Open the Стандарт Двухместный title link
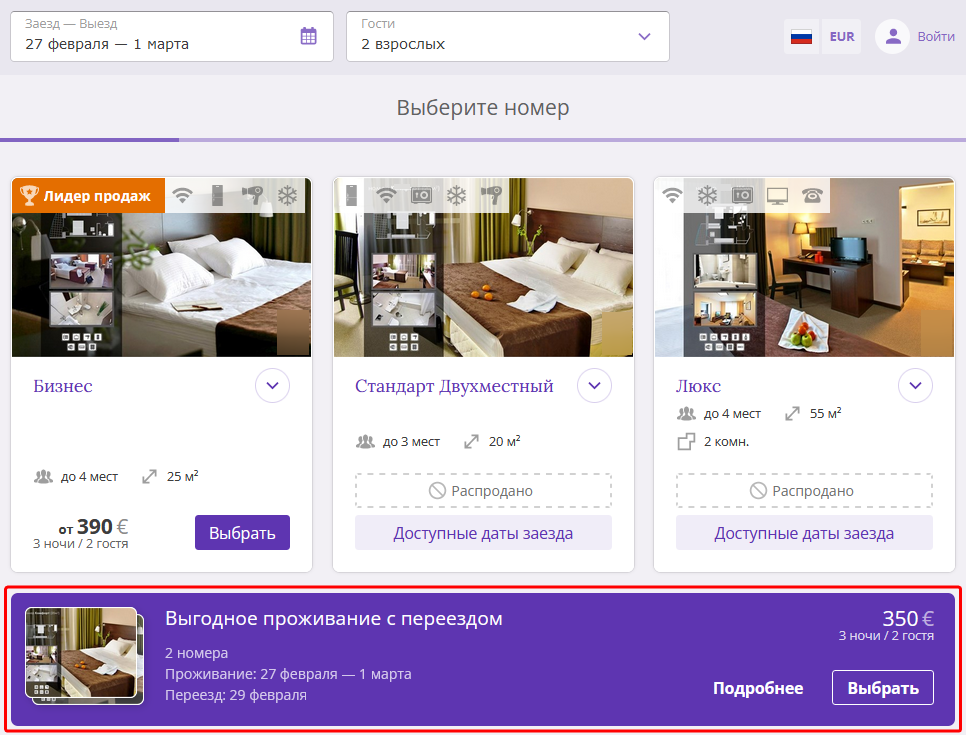This screenshot has width=966, height=735. click(454, 386)
